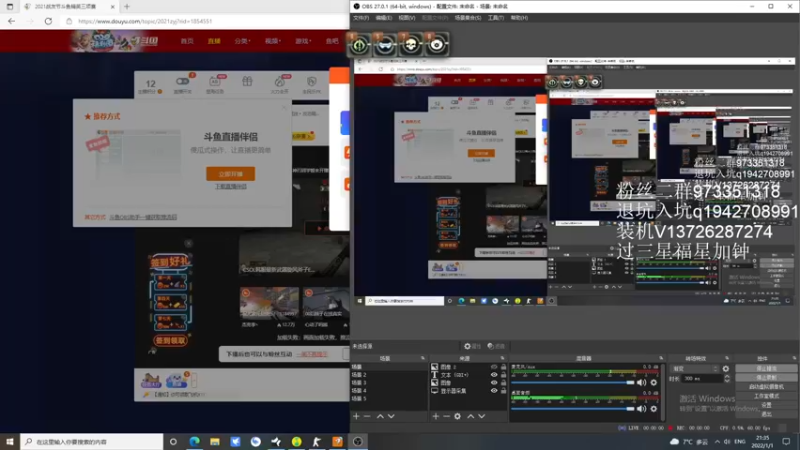Open the calendar task icon in Douyu toolbar
The width and height of the screenshot is (800, 450).
pos(215,82)
